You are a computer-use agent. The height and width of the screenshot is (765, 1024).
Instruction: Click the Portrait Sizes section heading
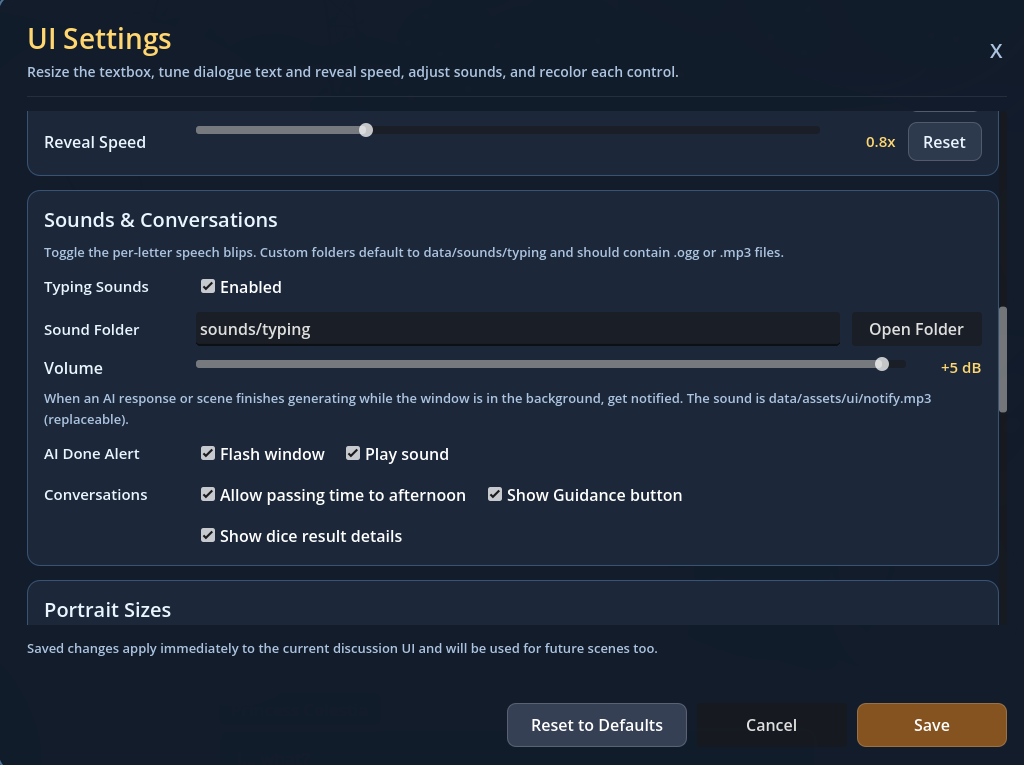pos(108,610)
